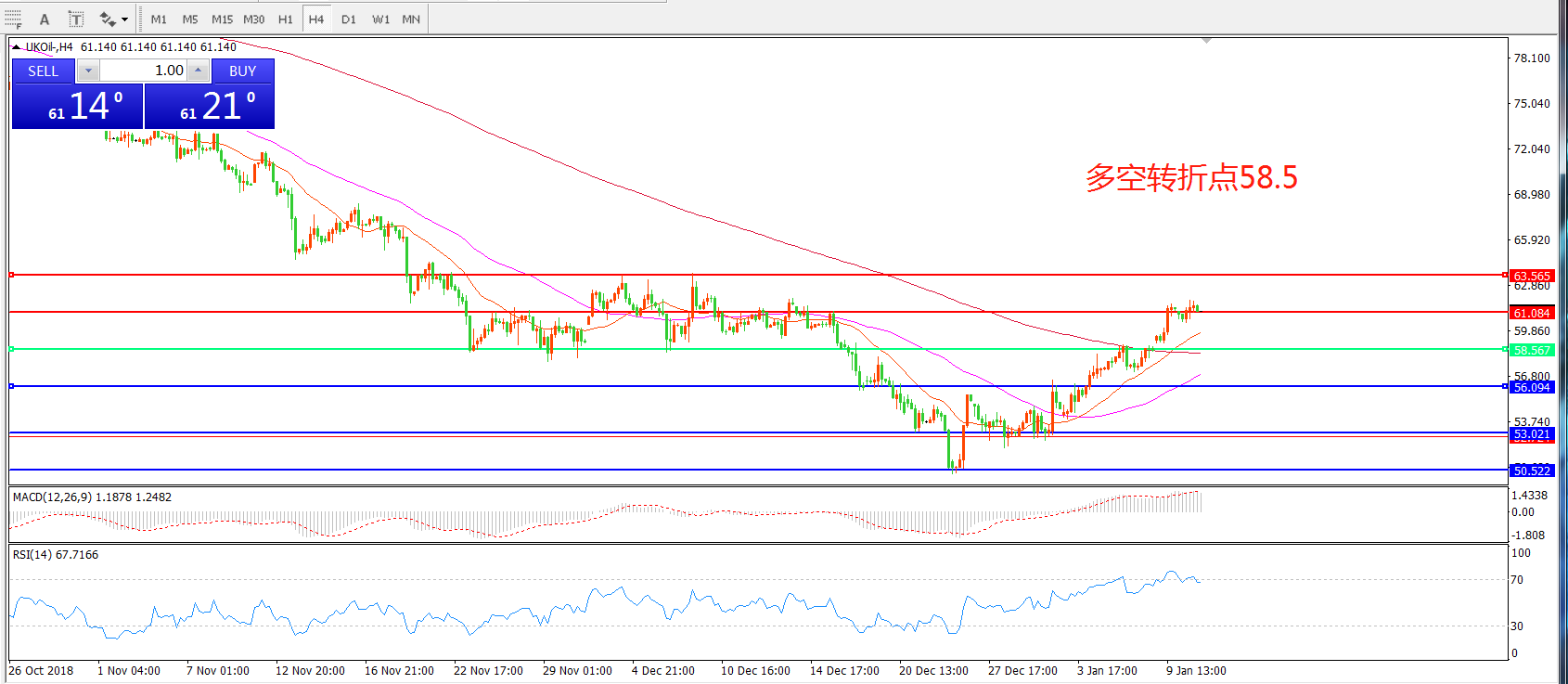Click the 63.565 red line price tag
Screen dimensions: 1568x684
1532,276
